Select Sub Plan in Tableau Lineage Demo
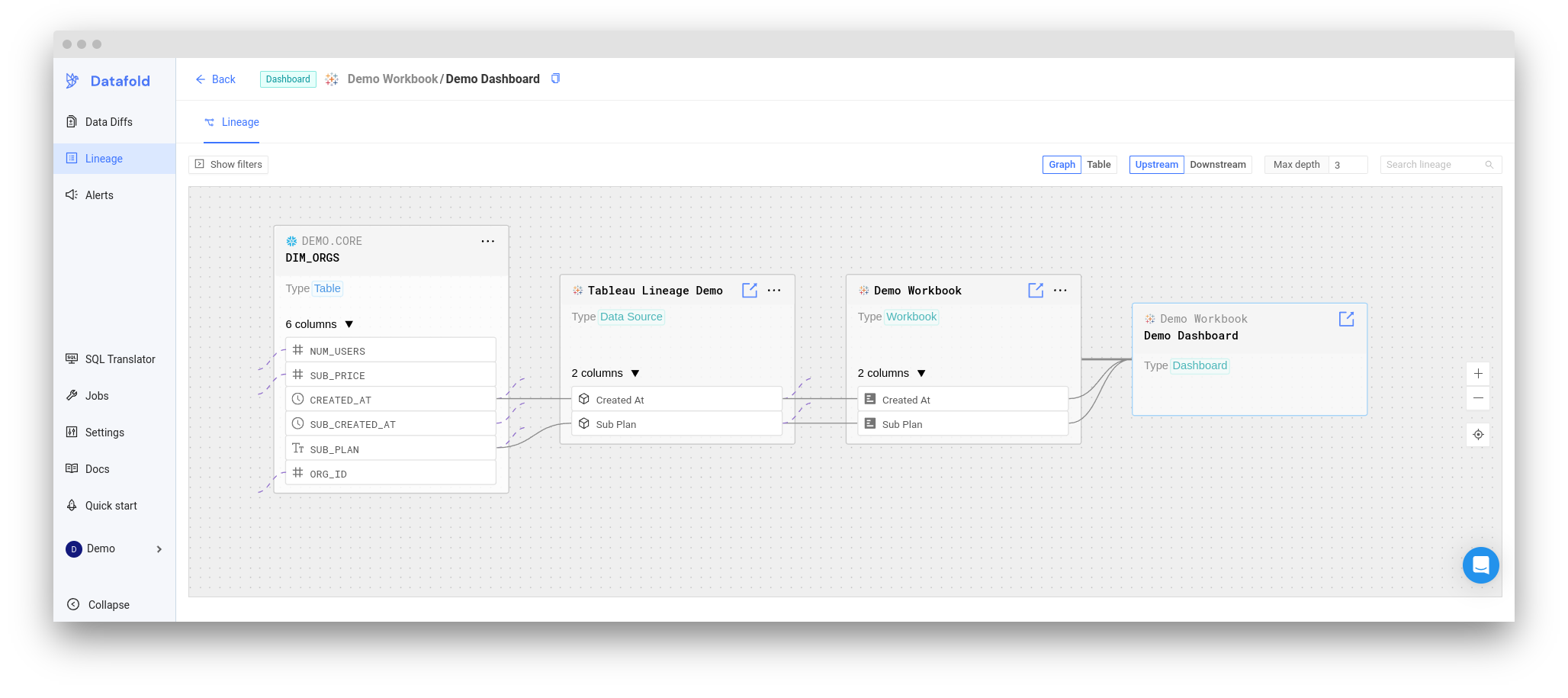The image size is (1568, 698). 676,423
